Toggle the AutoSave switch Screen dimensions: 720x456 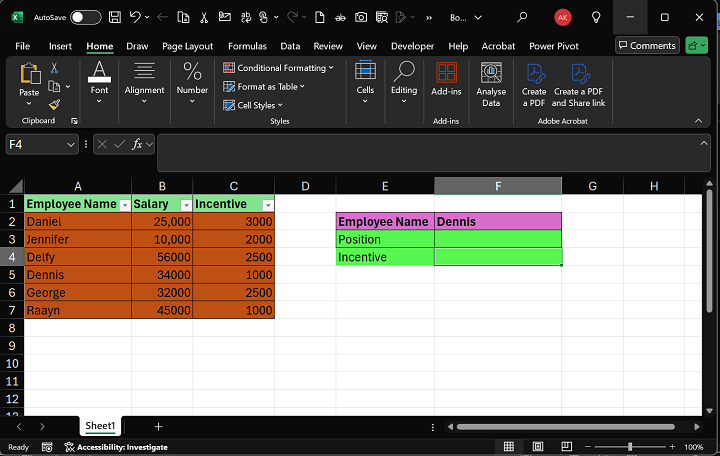[84, 17]
